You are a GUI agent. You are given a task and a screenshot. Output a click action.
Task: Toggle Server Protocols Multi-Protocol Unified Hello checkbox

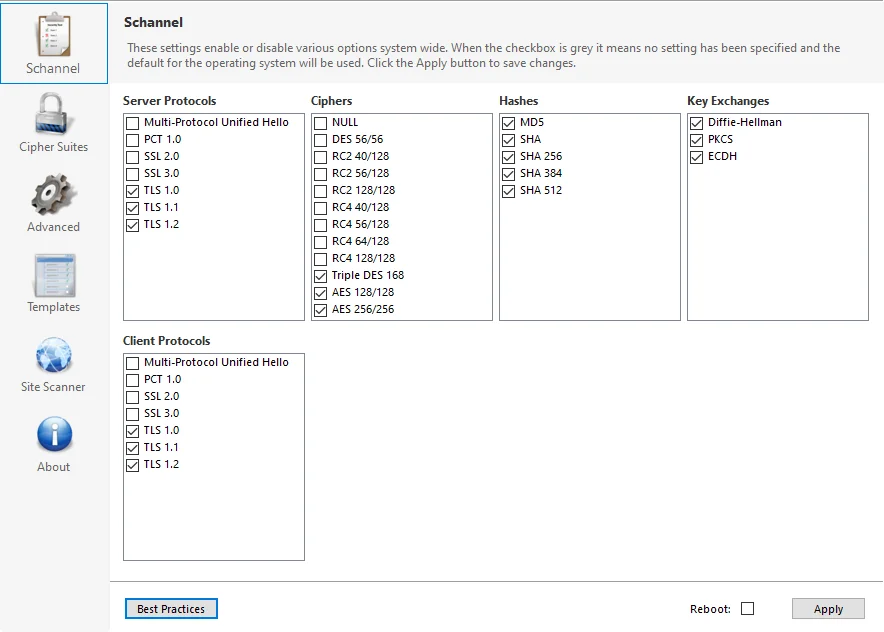pos(132,123)
